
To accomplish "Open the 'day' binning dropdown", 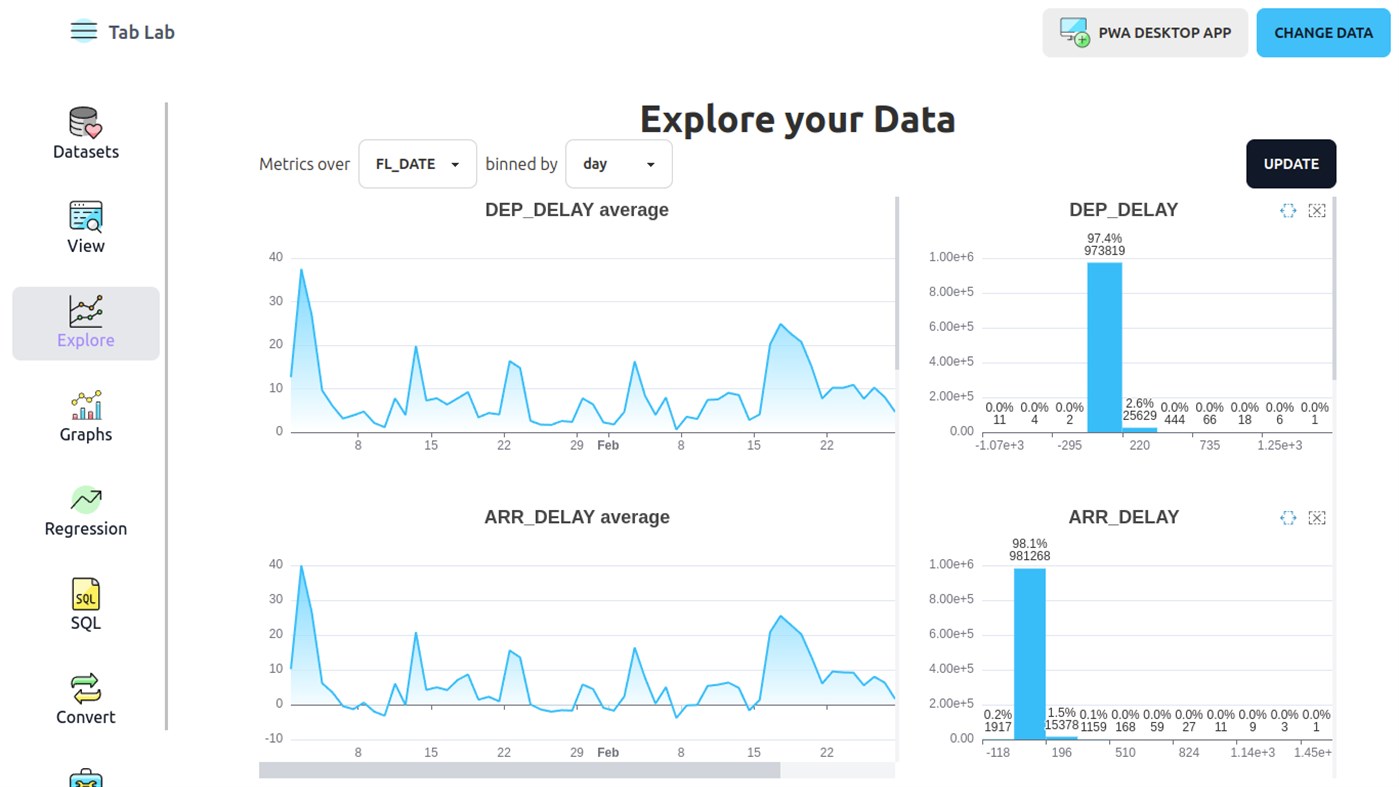I will click(x=619, y=164).
